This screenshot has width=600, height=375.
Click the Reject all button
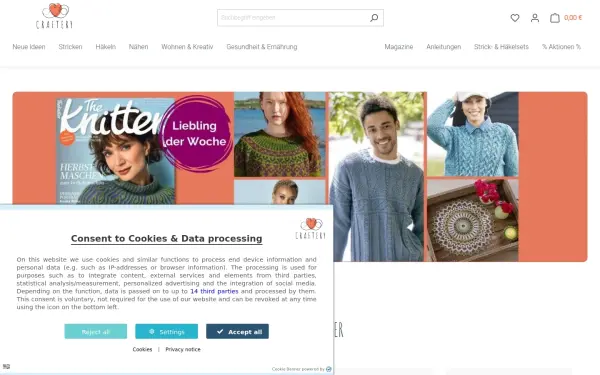[x=96, y=331]
